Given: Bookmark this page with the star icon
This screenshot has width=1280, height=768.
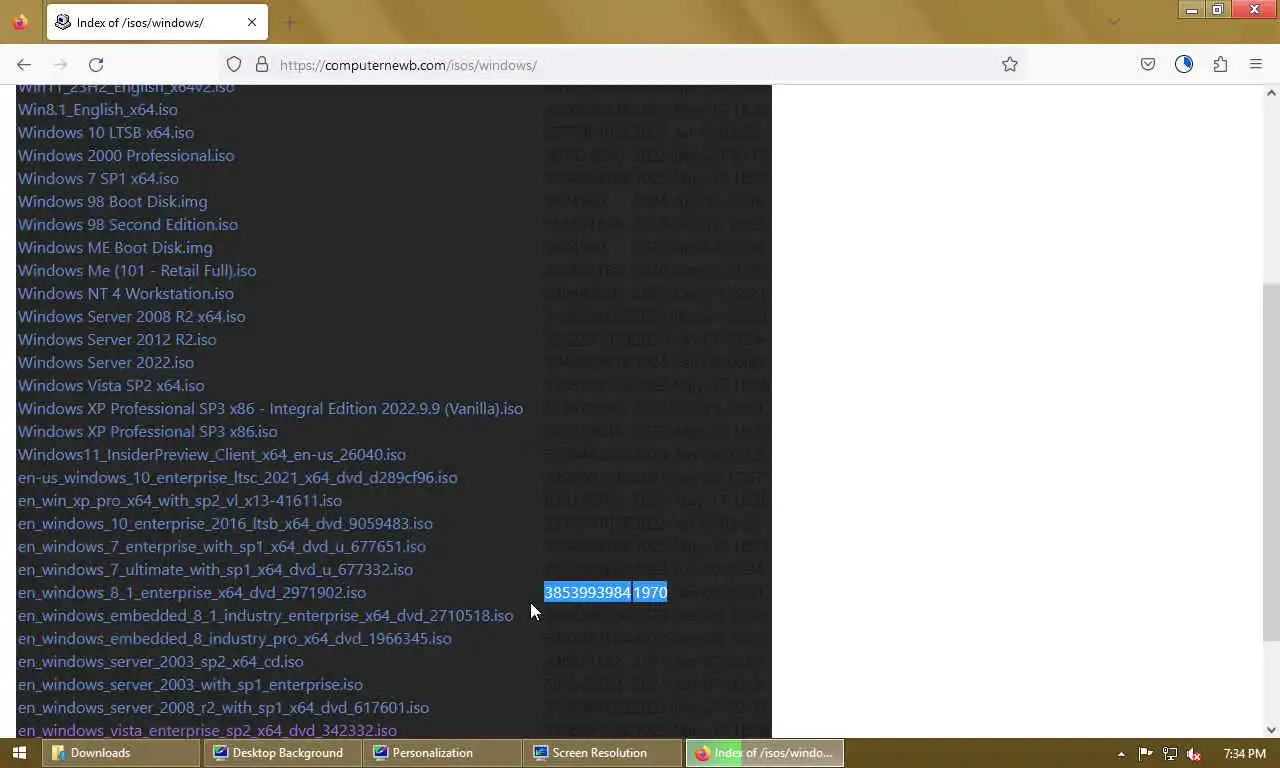Looking at the screenshot, I should [1010, 64].
